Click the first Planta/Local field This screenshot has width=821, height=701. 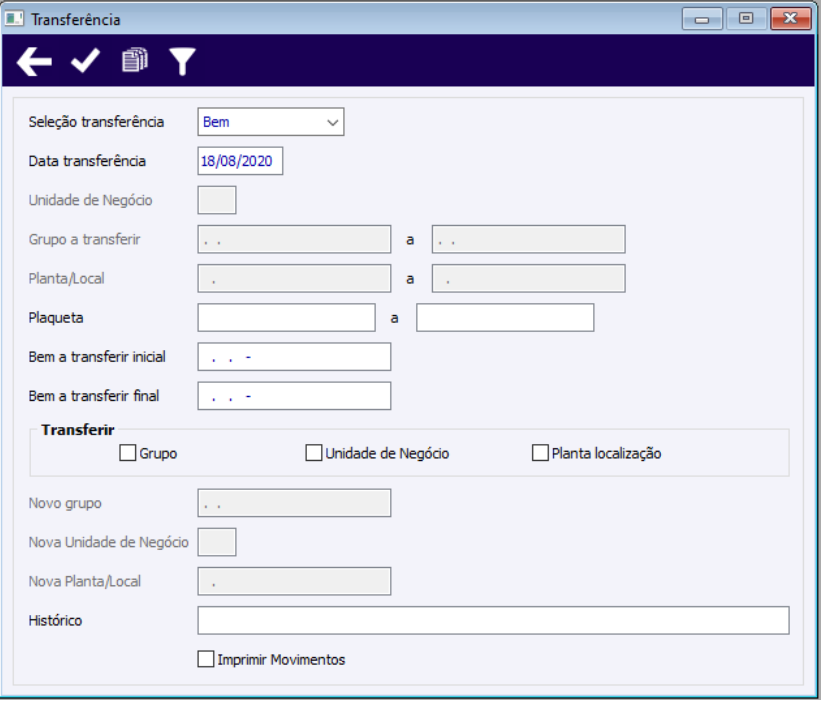click(294, 279)
